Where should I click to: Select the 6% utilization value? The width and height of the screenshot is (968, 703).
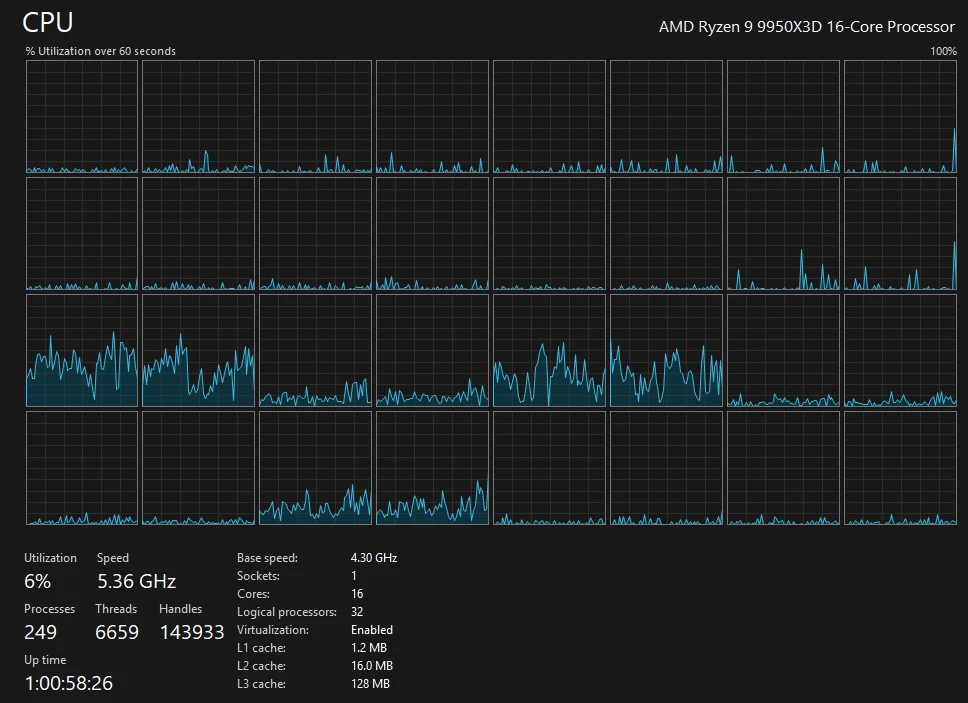click(38, 581)
